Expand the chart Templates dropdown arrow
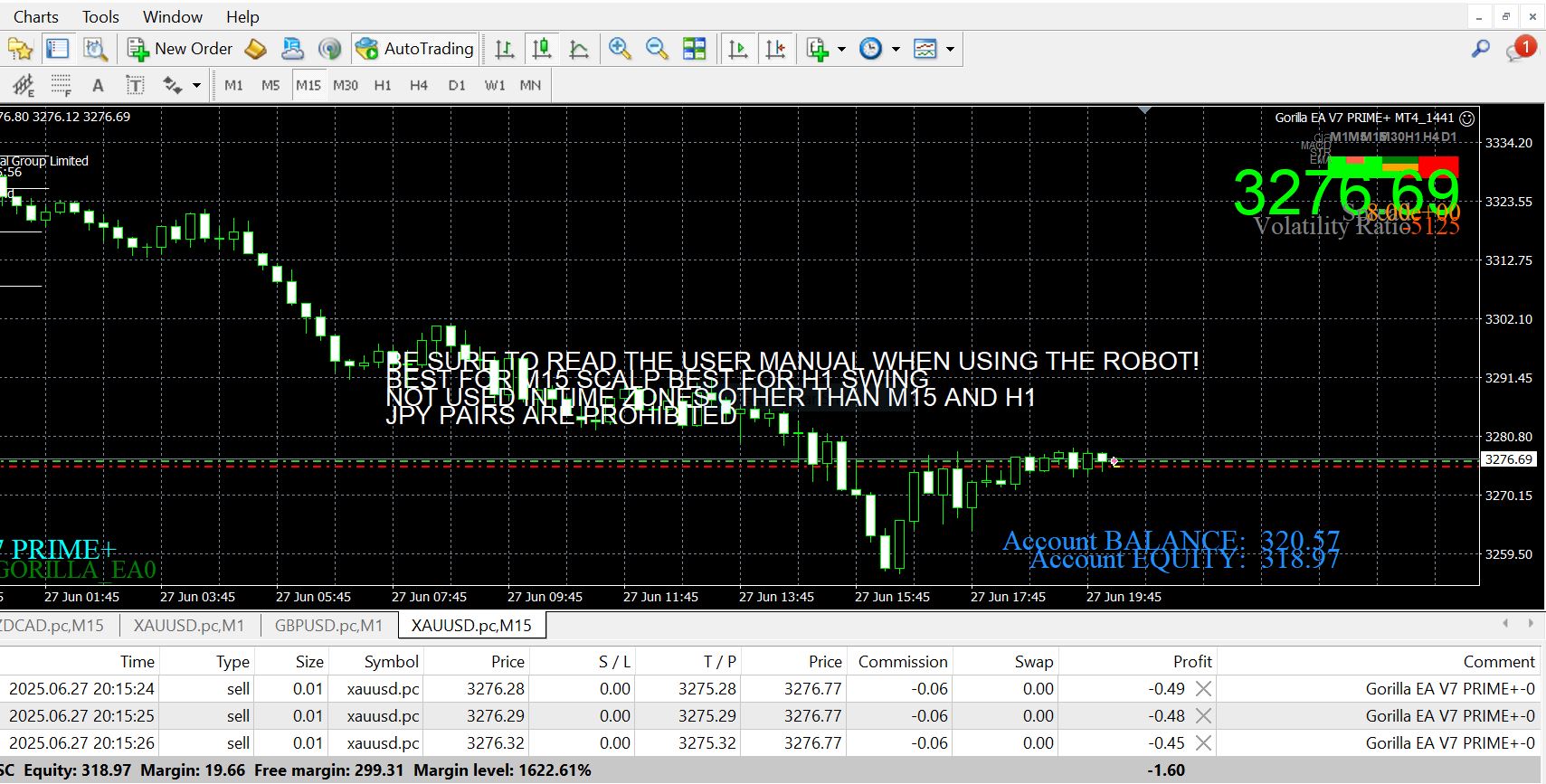Image resolution: width=1546 pixels, height=784 pixels. click(x=950, y=49)
